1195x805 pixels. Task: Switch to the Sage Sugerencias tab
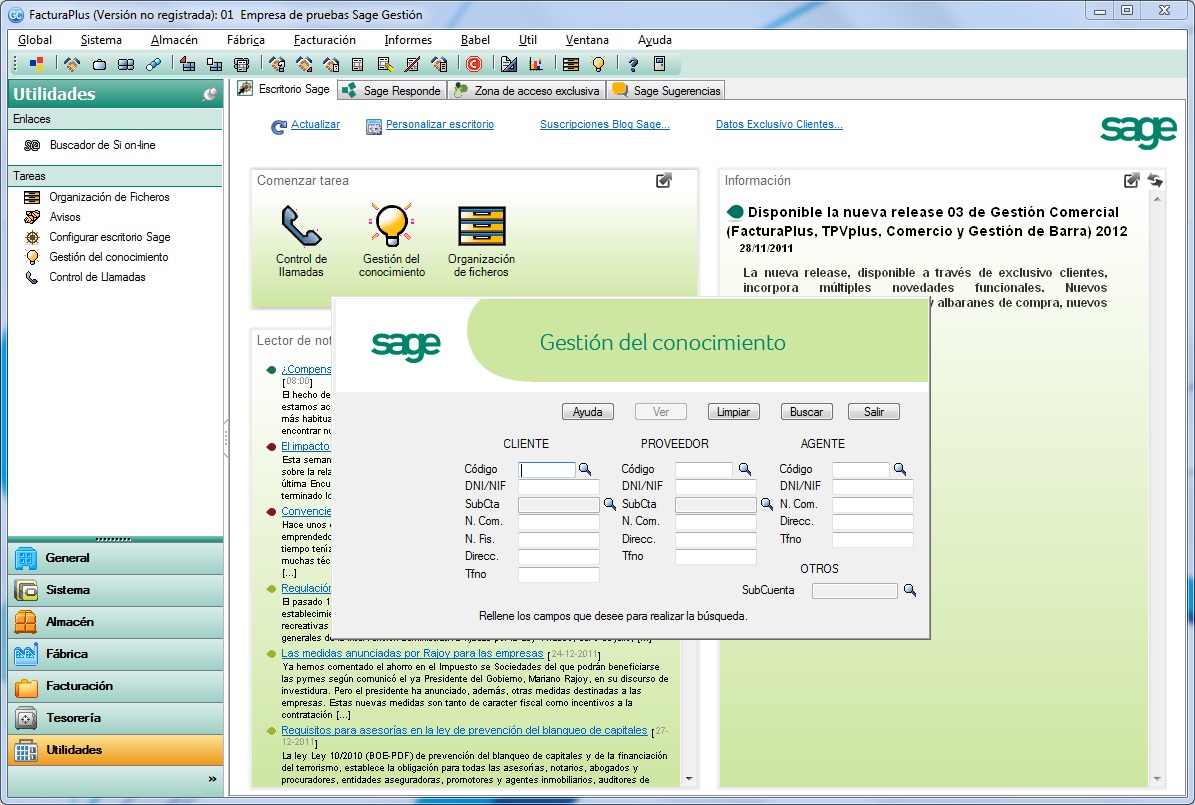coord(666,91)
